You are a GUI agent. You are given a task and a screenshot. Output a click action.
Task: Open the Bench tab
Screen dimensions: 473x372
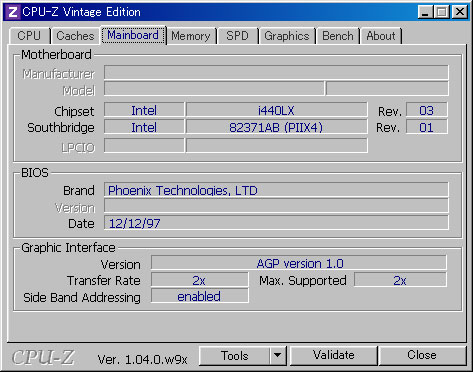[x=338, y=36]
